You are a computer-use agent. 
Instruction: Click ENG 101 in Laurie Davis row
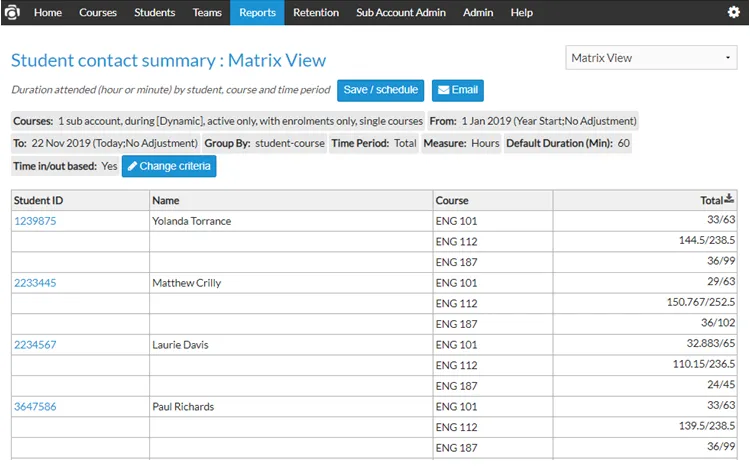(456, 344)
